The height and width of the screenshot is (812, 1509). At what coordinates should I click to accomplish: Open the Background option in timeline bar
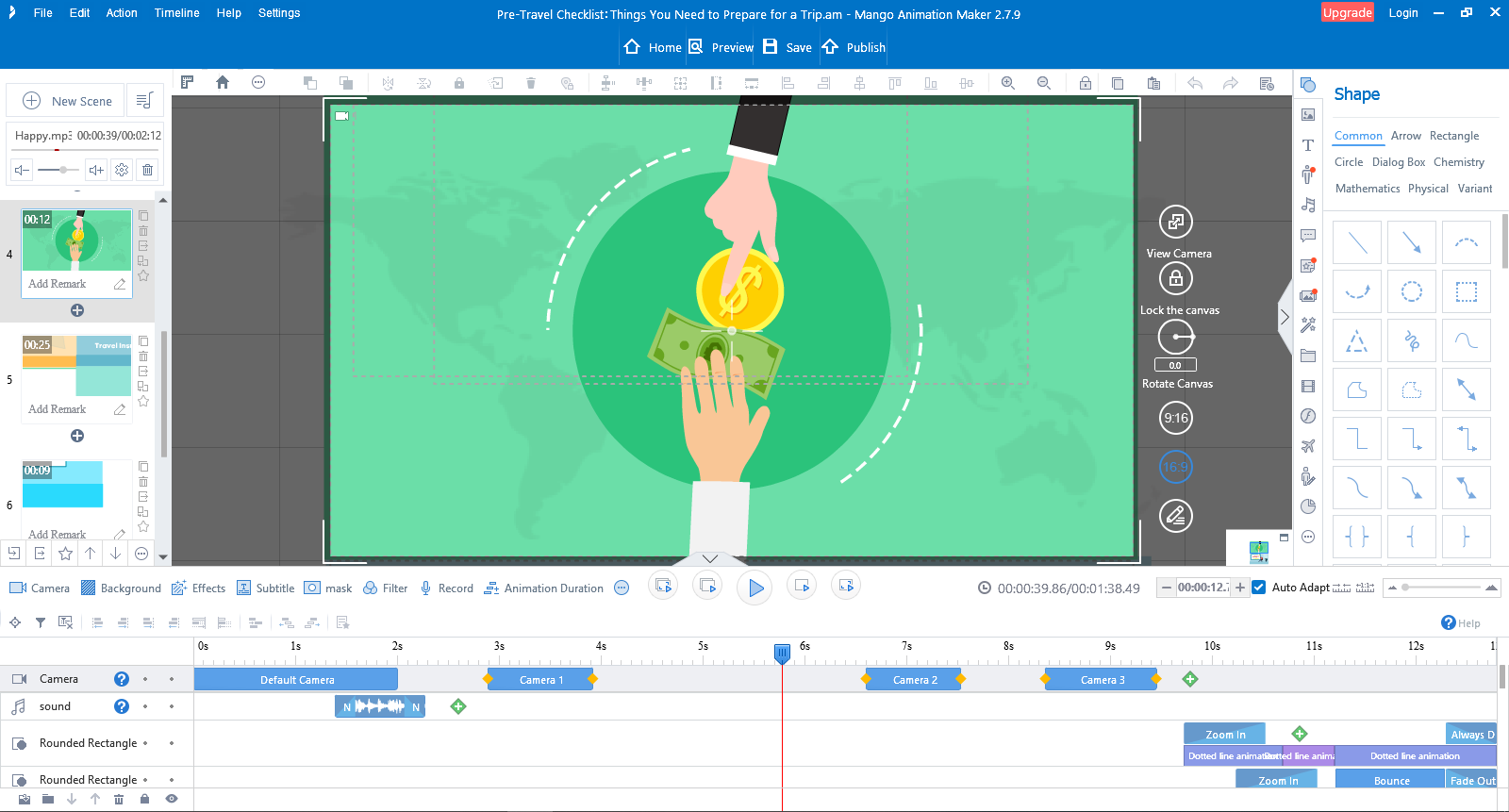tap(121, 588)
